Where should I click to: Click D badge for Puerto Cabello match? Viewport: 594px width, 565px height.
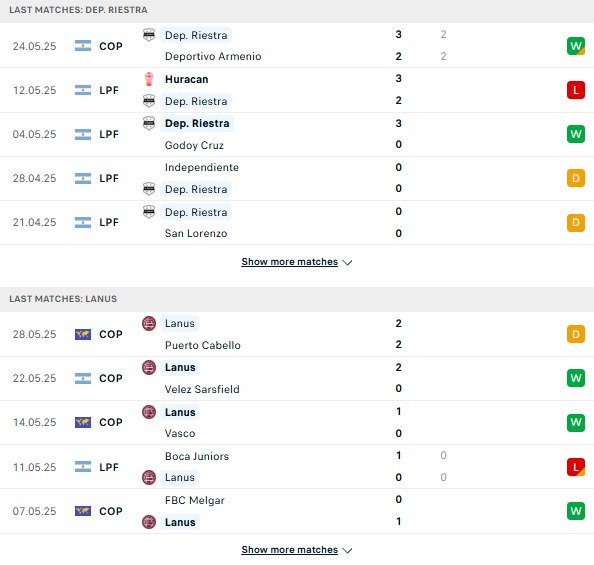tap(575, 334)
